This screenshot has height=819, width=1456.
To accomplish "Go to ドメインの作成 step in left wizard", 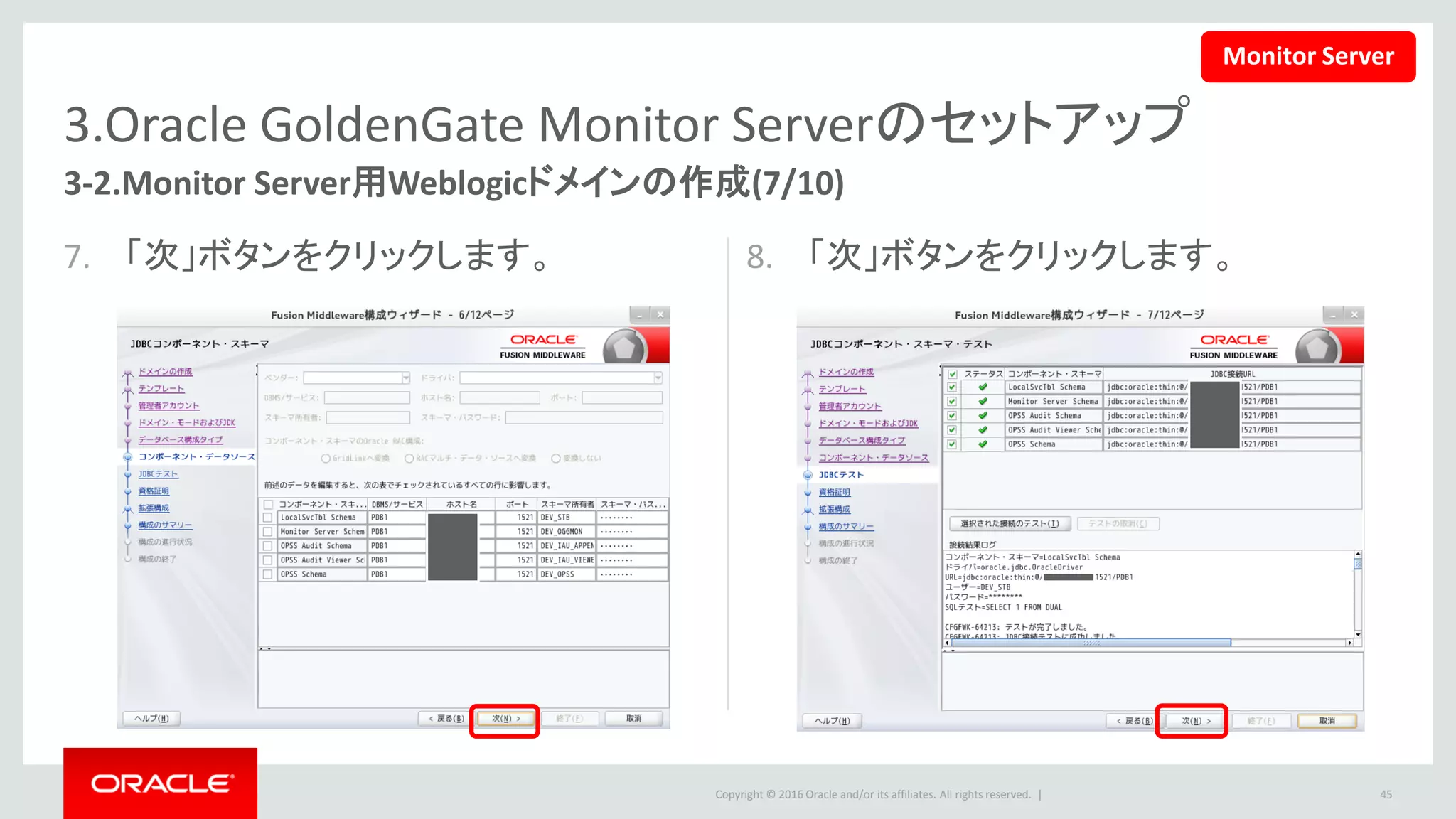I will [x=165, y=372].
